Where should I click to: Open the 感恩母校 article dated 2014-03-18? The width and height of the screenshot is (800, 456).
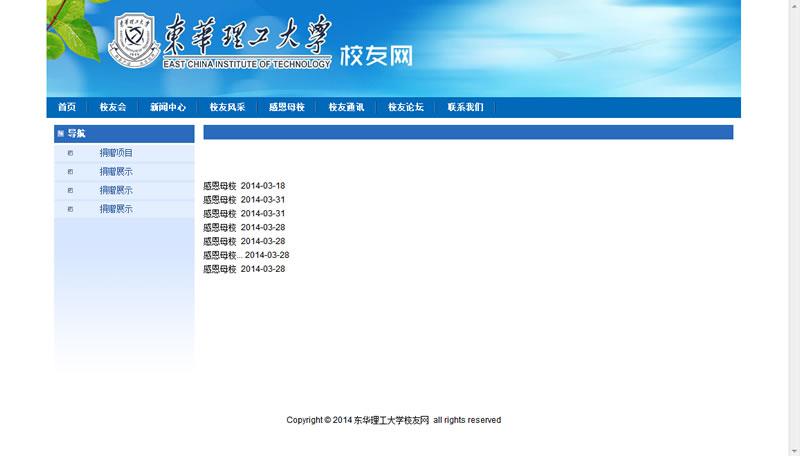(220, 186)
